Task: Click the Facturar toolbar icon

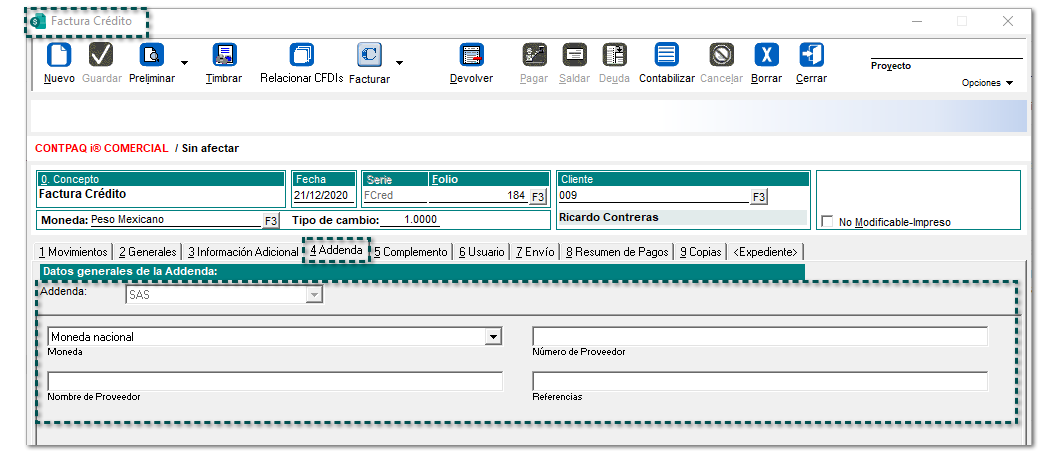Action: coord(369,55)
